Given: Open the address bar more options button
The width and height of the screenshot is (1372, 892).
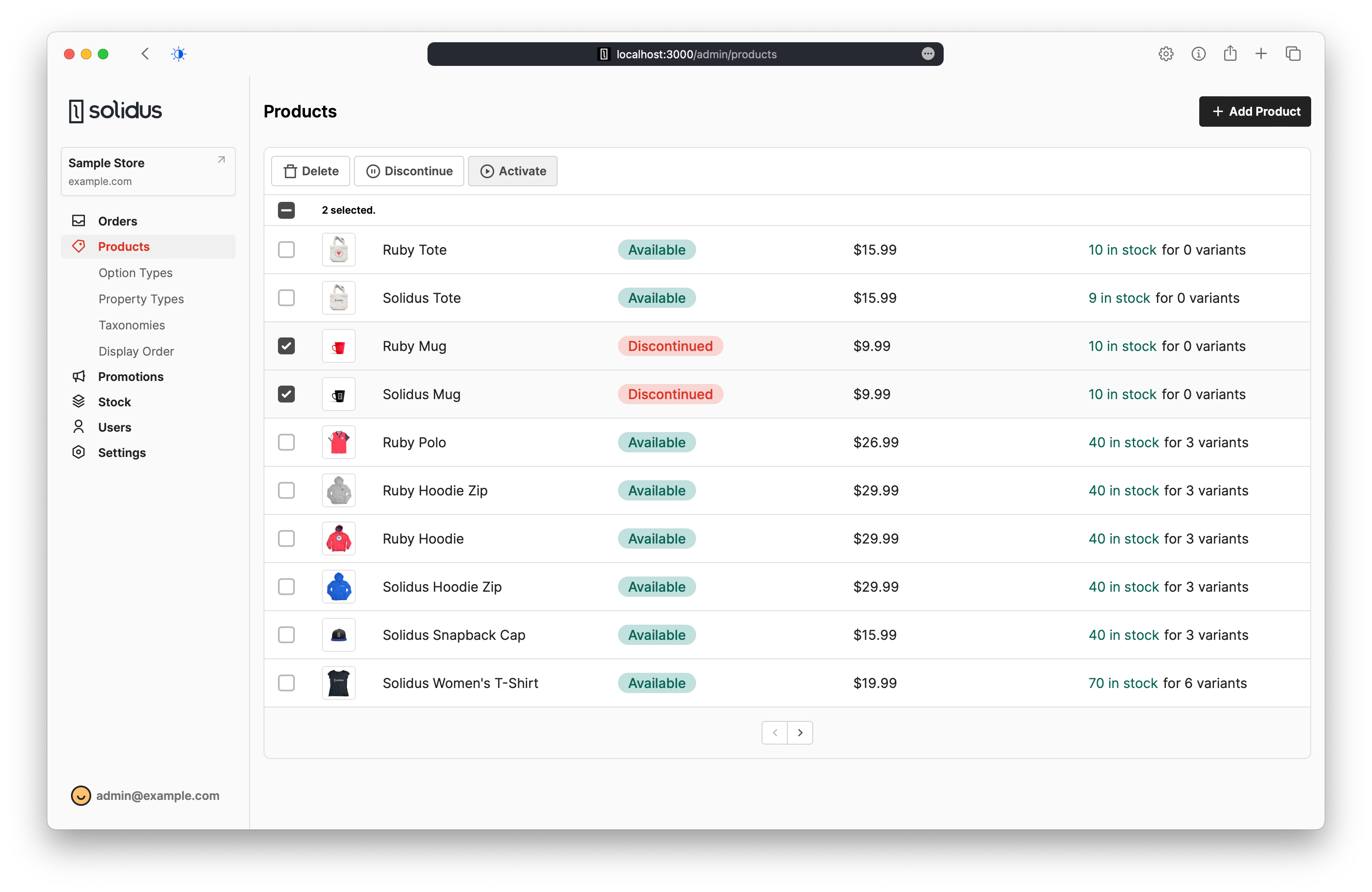Looking at the screenshot, I should [x=928, y=54].
